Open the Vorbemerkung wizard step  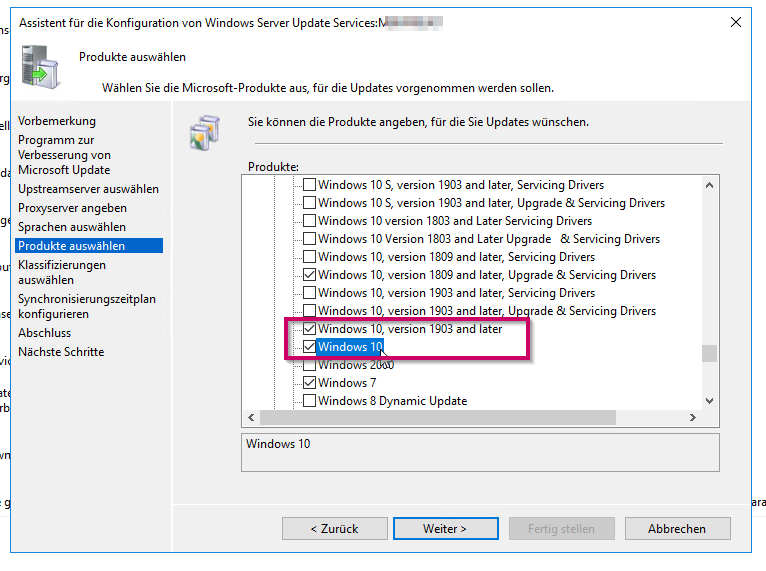[57, 121]
